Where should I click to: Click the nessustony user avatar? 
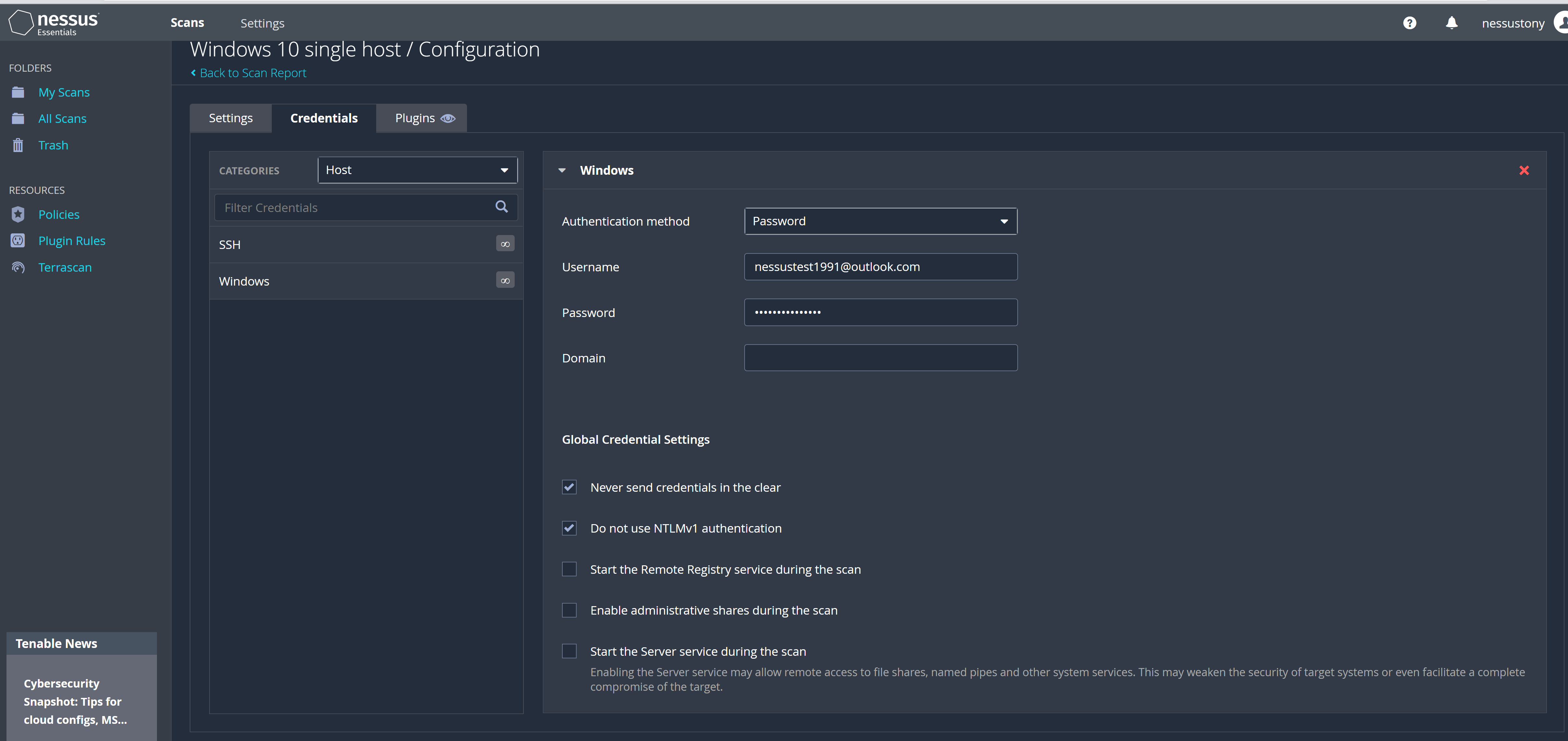tap(1559, 22)
